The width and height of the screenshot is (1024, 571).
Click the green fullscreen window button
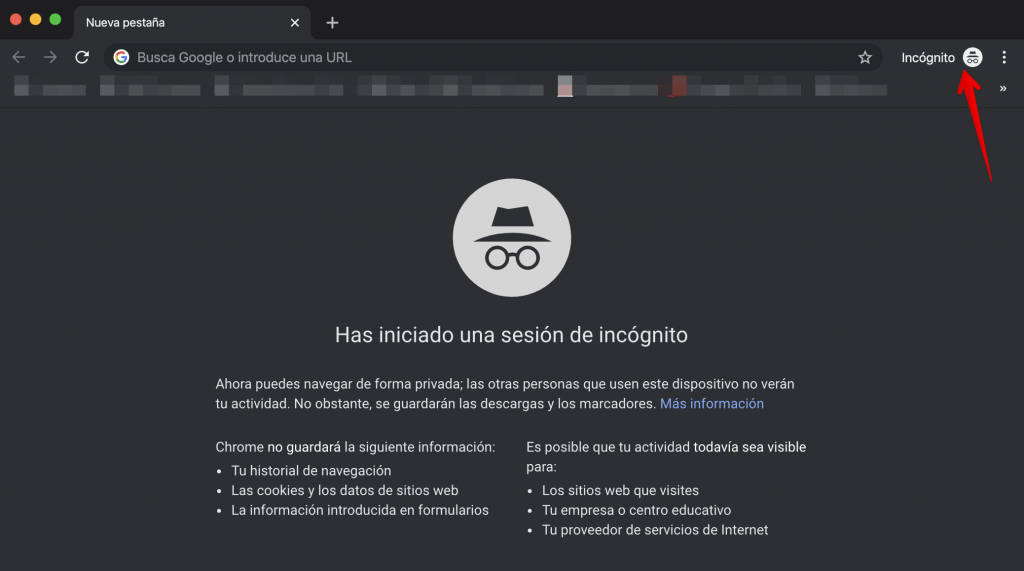(x=56, y=20)
